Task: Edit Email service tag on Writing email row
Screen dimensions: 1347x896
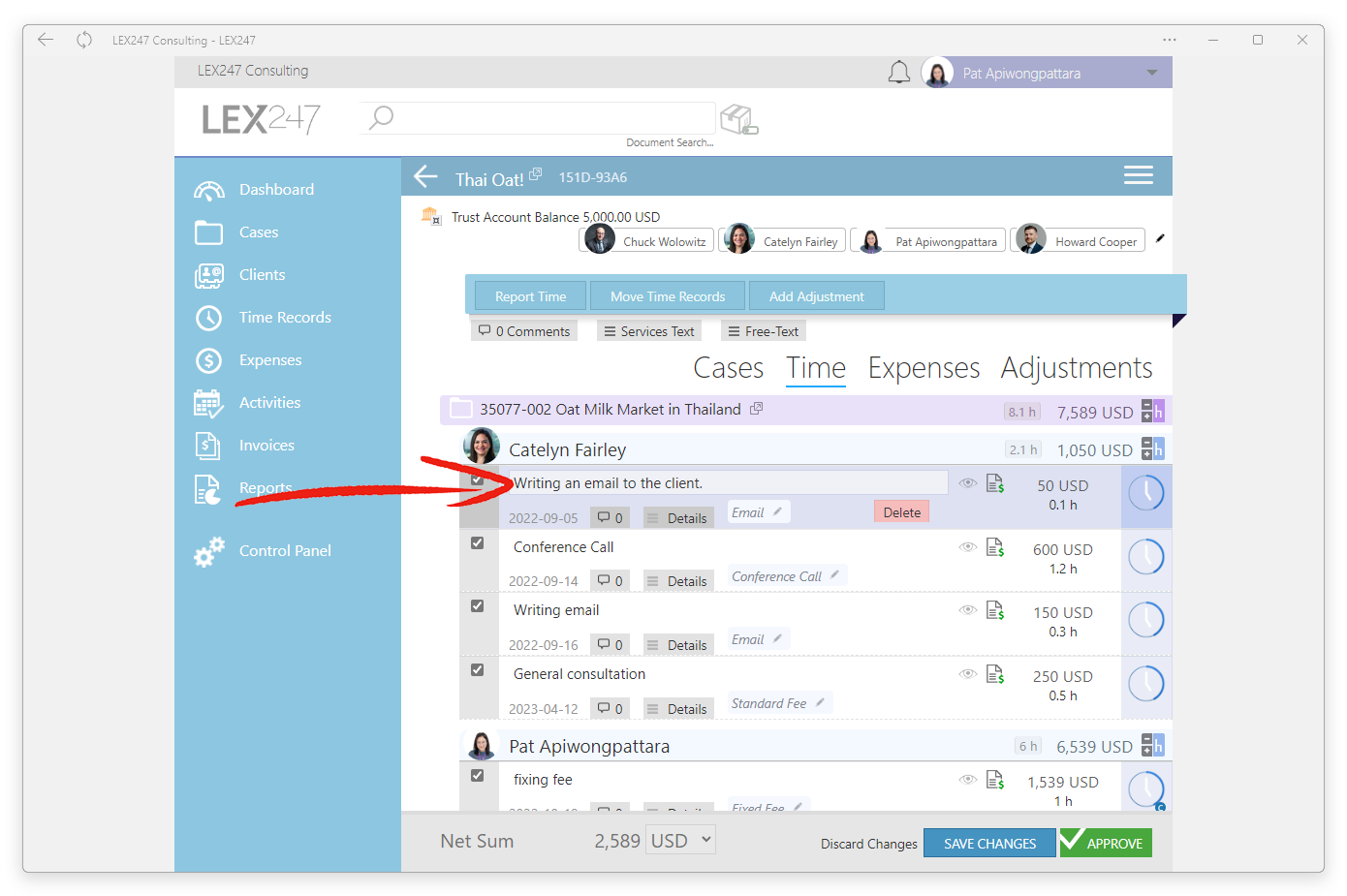Action: point(759,639)
